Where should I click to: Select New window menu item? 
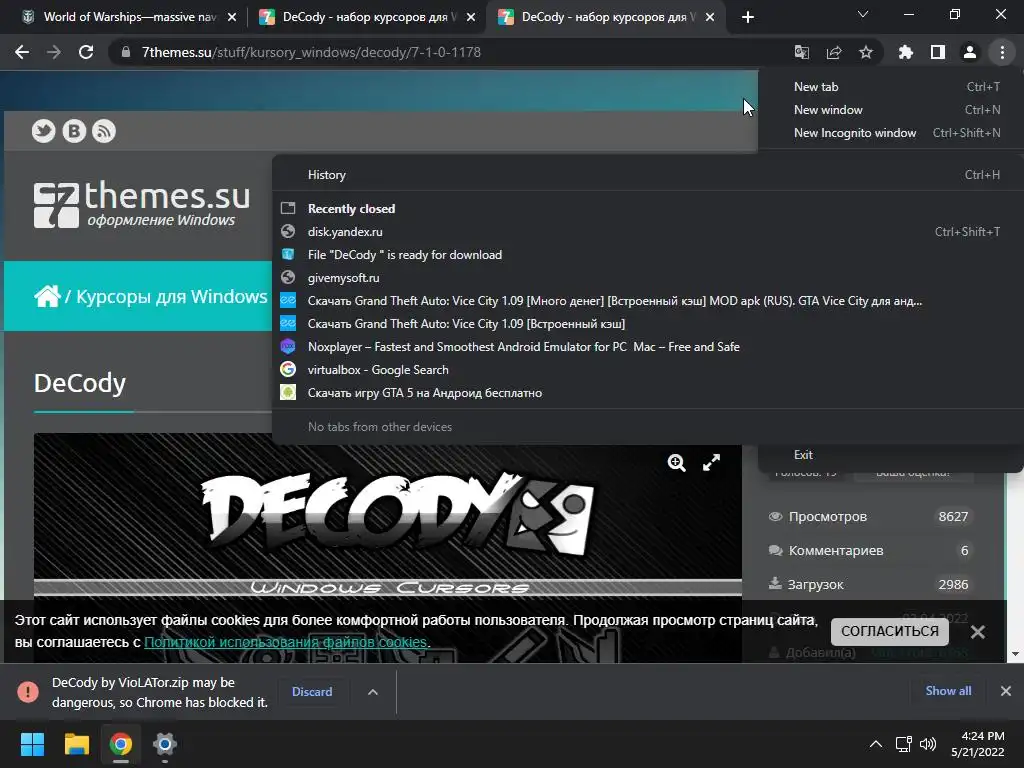[891, 110]
